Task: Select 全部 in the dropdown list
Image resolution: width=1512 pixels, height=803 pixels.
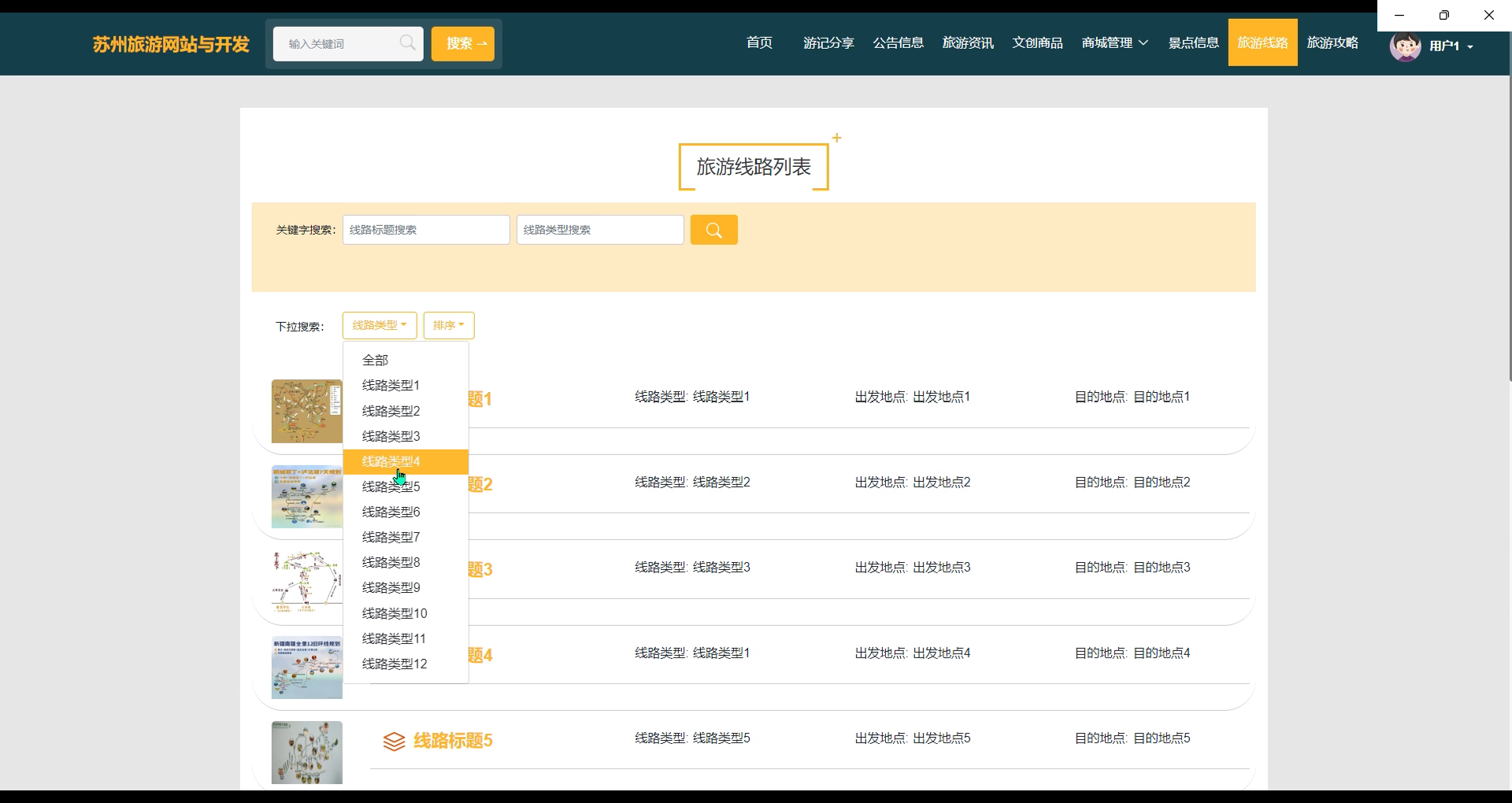Action: (406, 360)
